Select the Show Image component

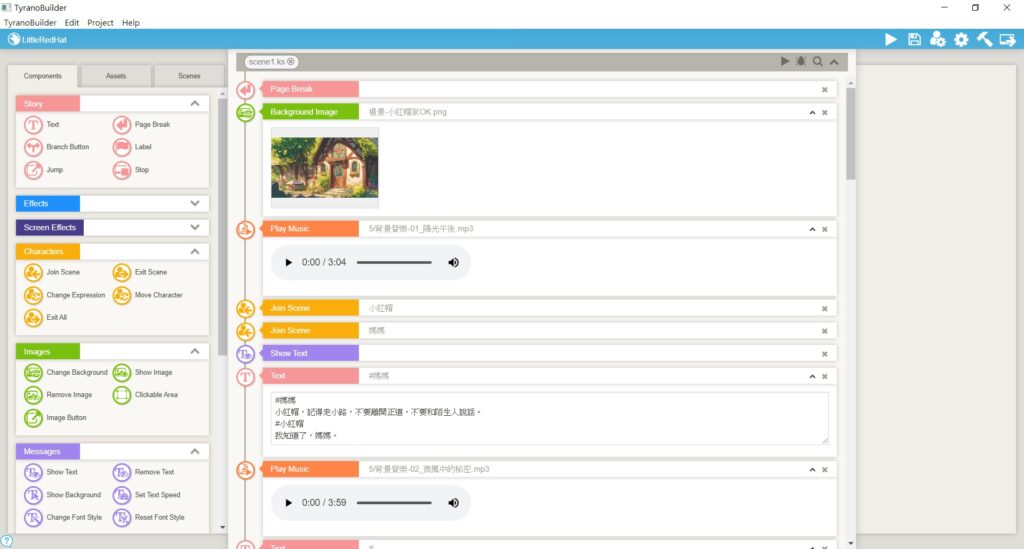click(142, 373)
